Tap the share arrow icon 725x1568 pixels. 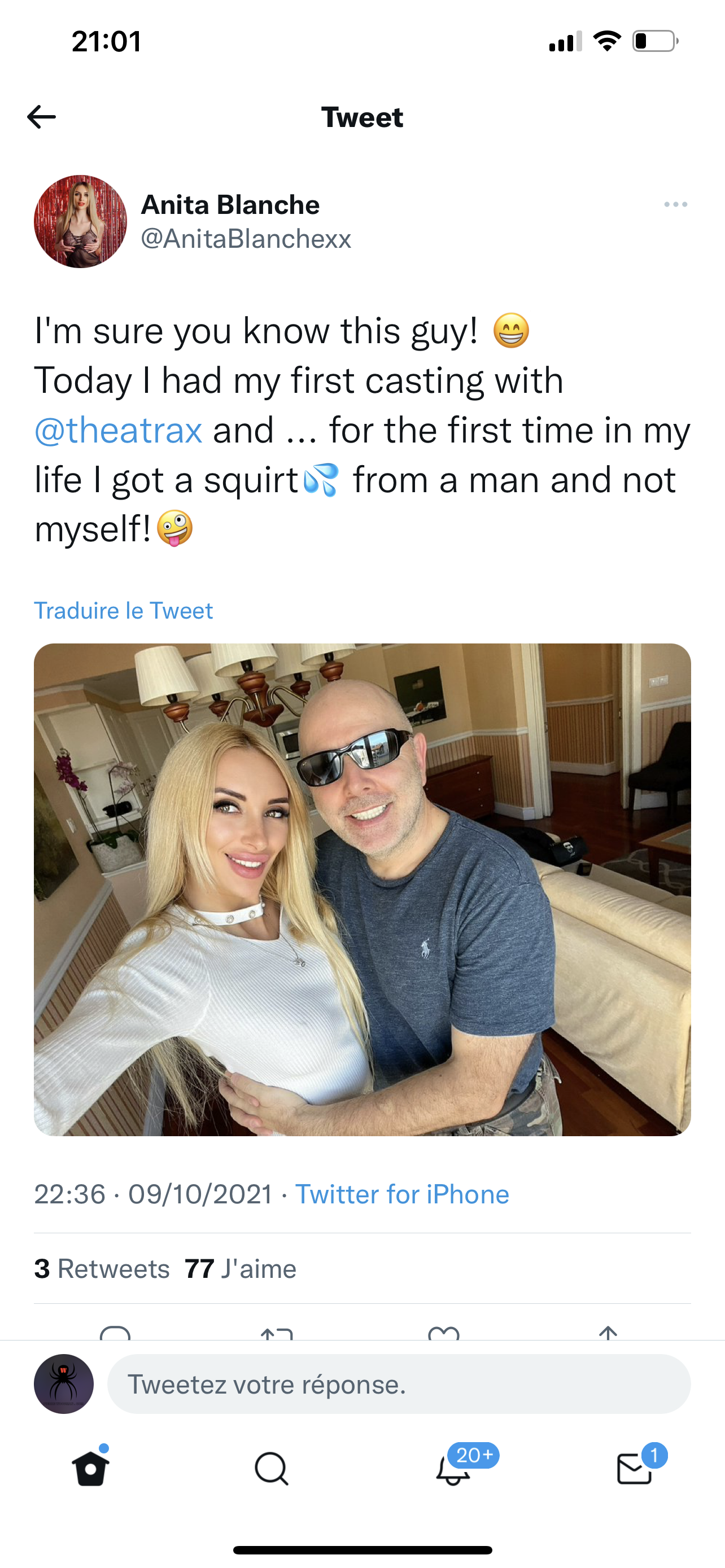coord(608,1332)
